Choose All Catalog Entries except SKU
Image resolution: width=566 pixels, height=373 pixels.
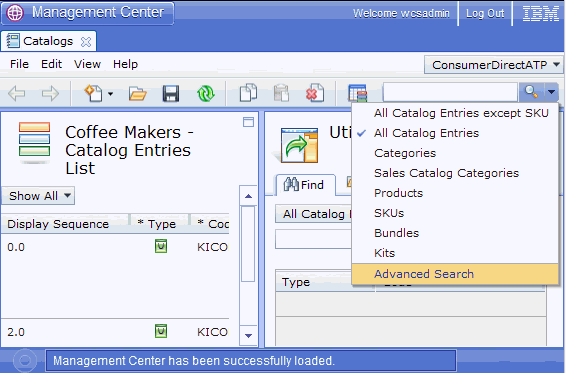tap(455, 113)
